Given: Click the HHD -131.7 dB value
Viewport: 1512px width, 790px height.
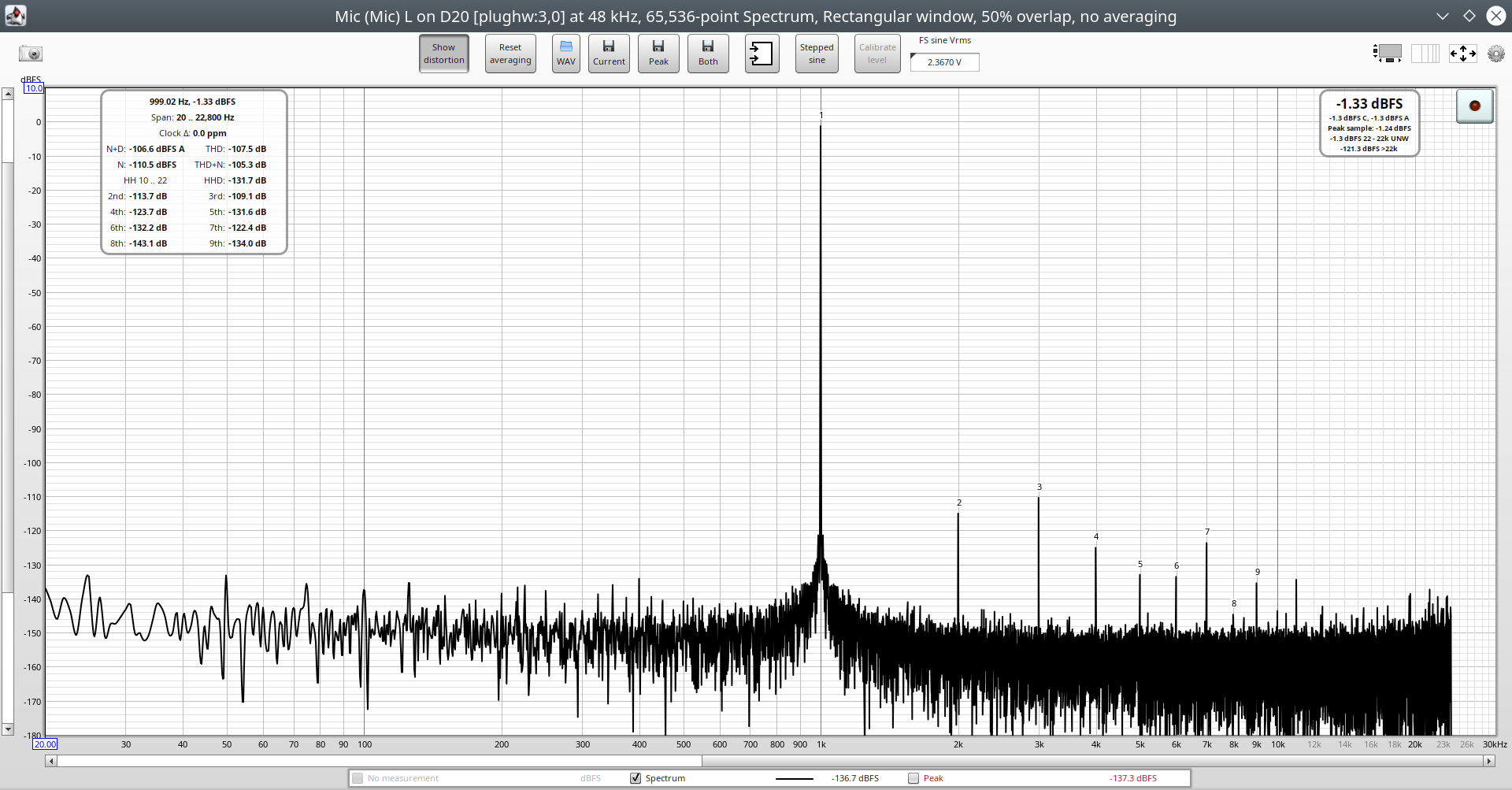Looking at the screenshot, I should 247,180.
